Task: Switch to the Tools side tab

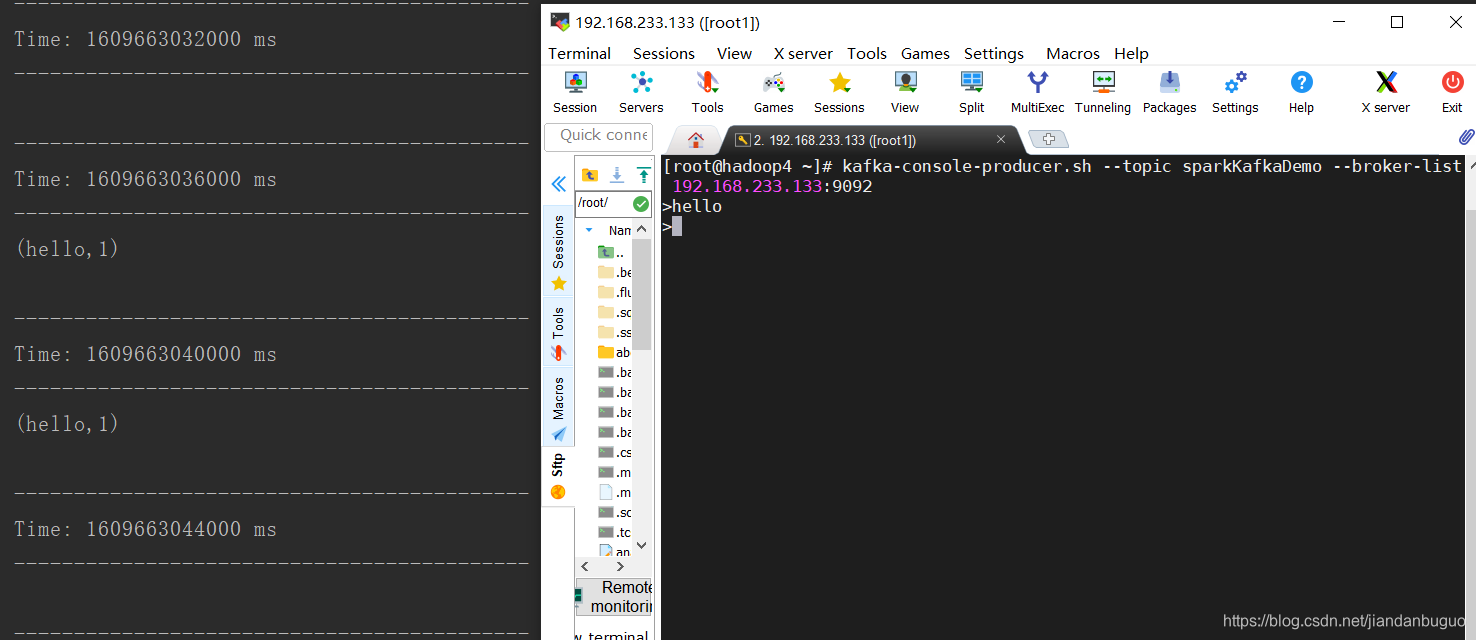Action: click(558, 334)
